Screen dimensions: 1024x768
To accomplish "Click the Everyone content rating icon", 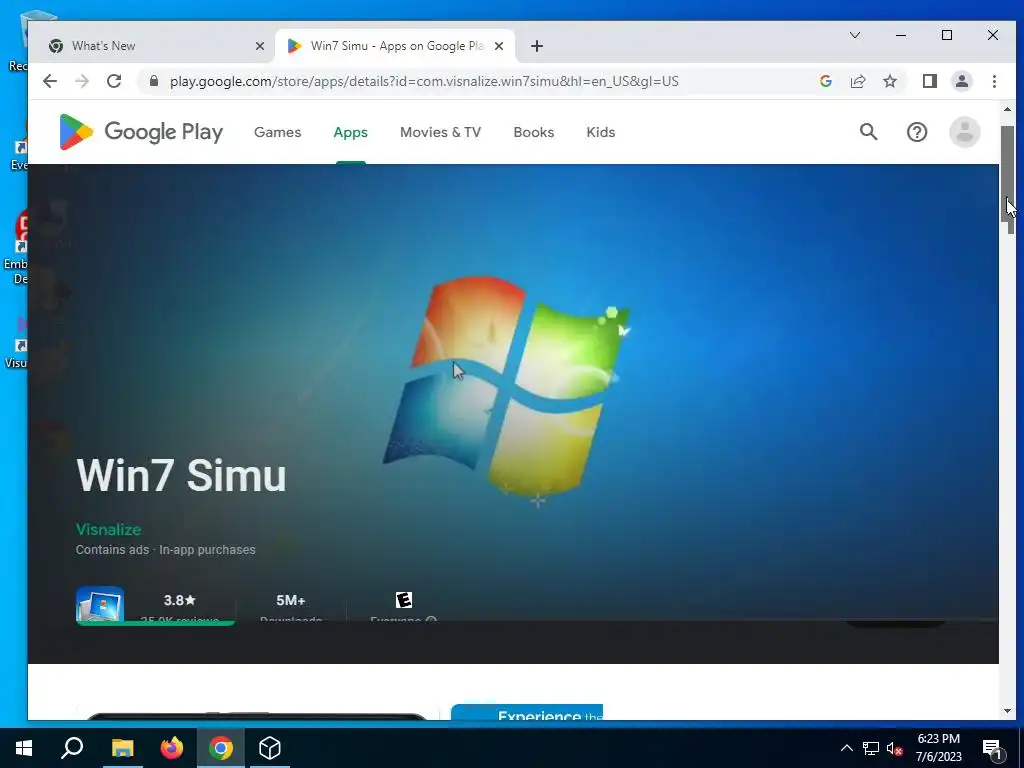I will 404,600.
